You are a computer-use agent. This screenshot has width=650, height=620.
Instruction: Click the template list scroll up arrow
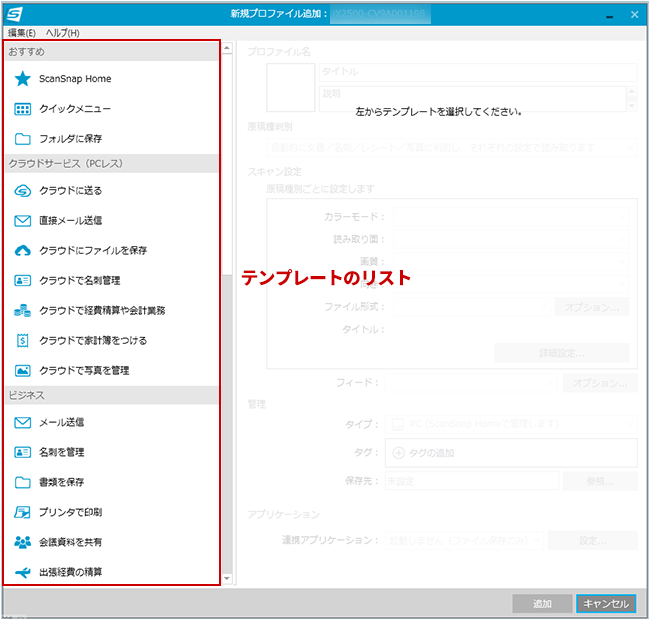pos(227,48)
